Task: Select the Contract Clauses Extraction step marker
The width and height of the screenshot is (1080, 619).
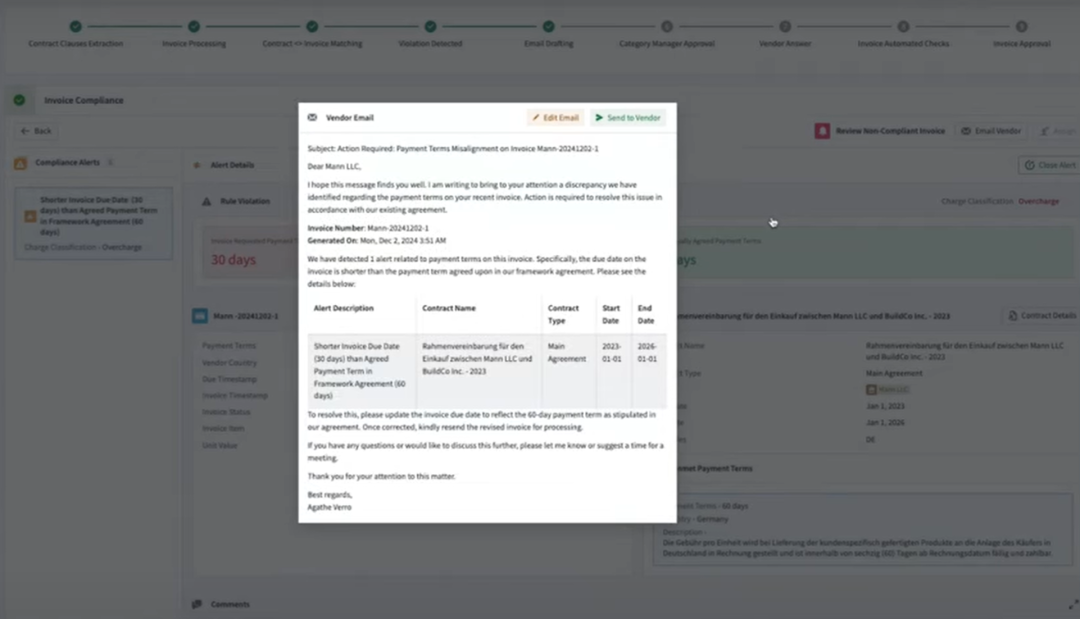Action: pos(76,26)
